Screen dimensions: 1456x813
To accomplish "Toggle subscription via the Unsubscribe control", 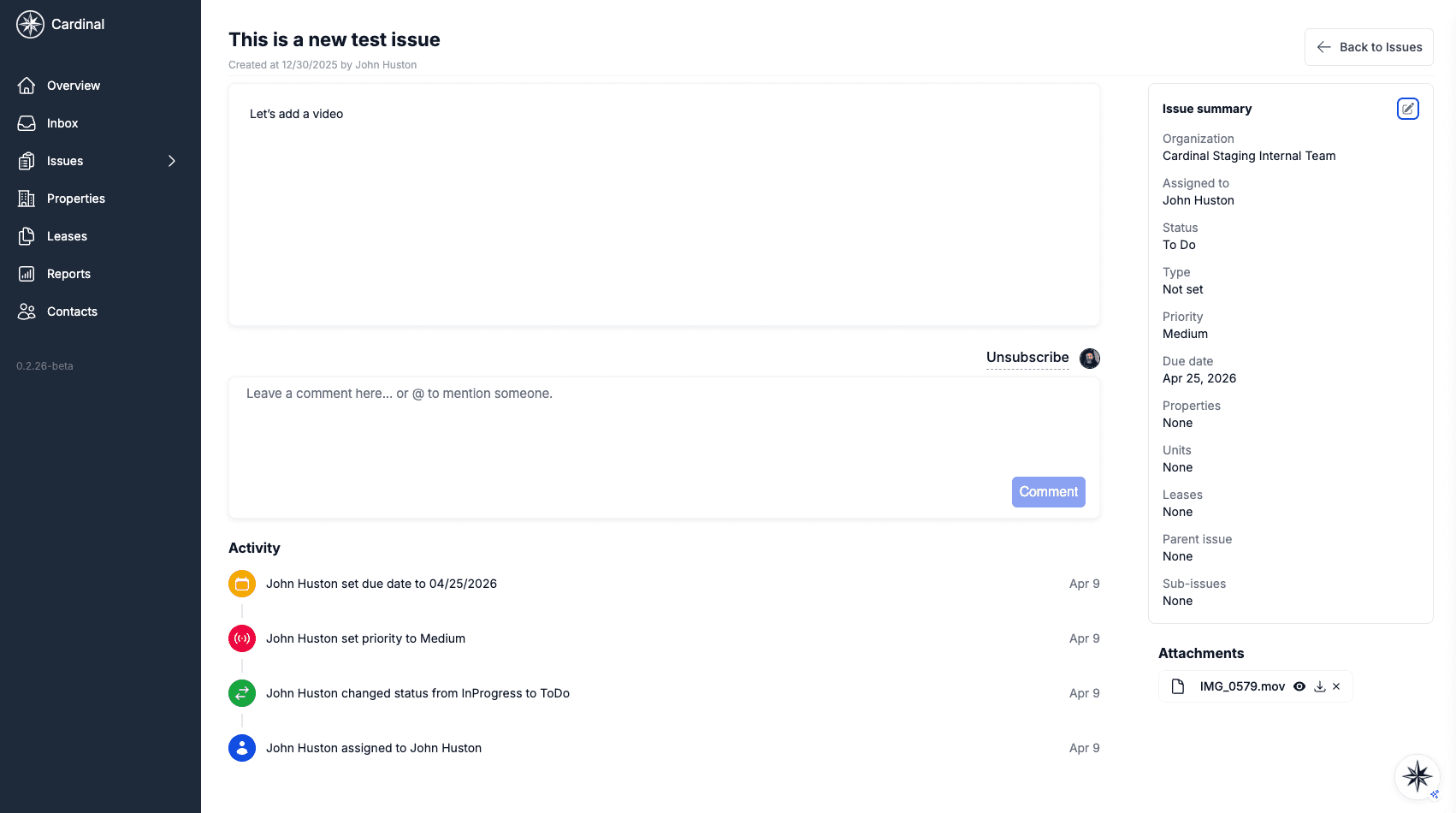I will click(1027, 357).
